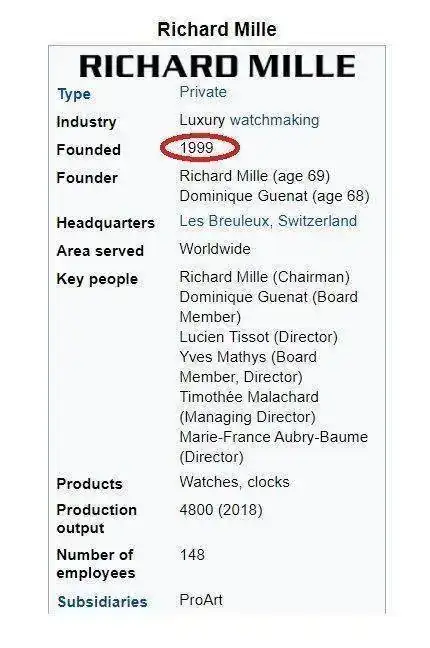
Task: Open the Les Breuleux link
Action: pos(224,221)
